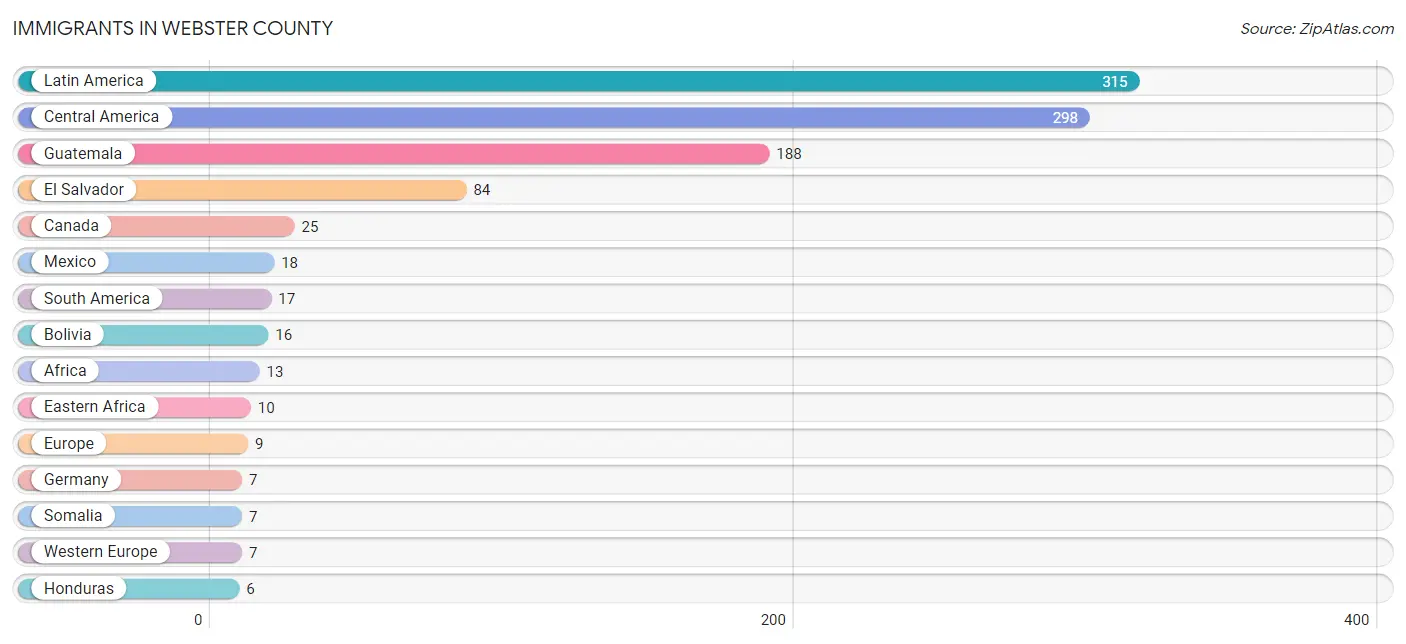The width and height of the screenshot is (1406, 644).
Task: Click the Somalia label
Action: pyautogui.click(x=73, y=516)
